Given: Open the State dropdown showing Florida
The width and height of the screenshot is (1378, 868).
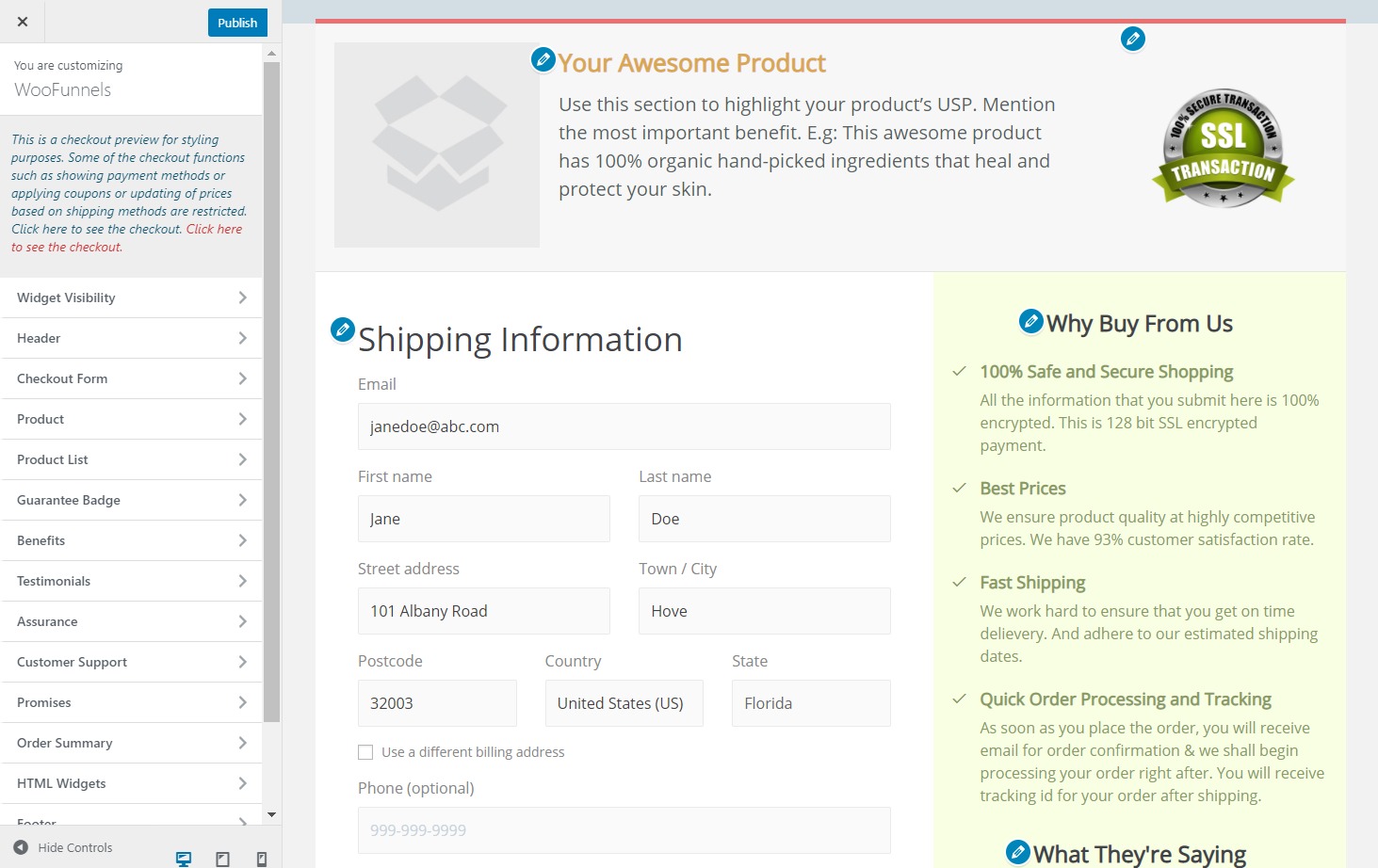Looking at the screenshot, I should point(810,703).
